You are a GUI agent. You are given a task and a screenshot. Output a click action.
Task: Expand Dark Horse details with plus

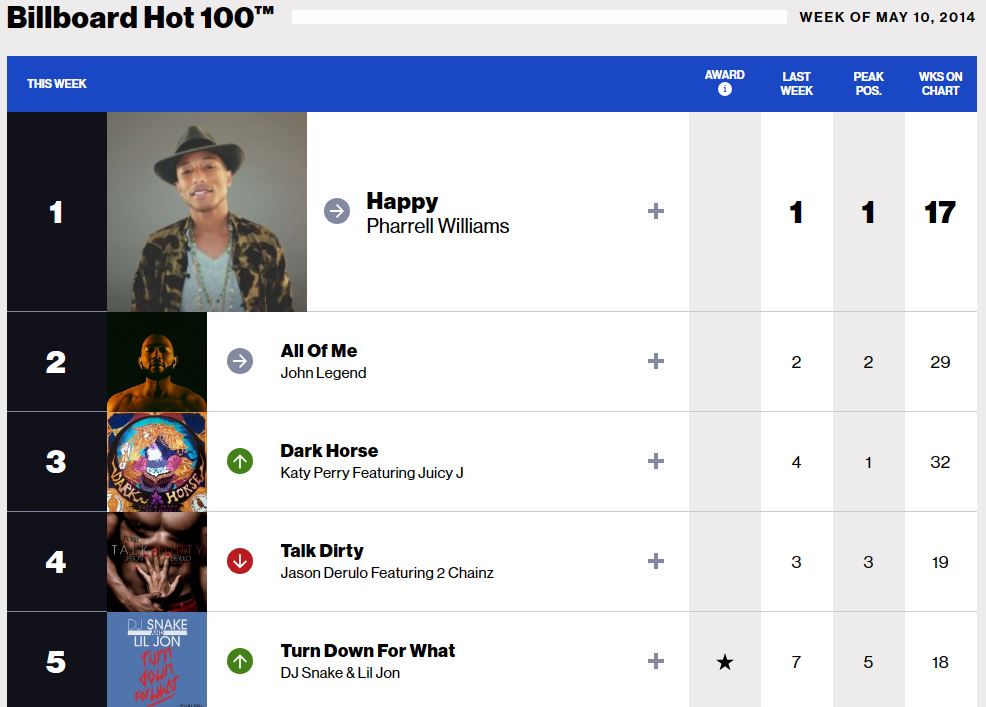[x=656, y=461]
